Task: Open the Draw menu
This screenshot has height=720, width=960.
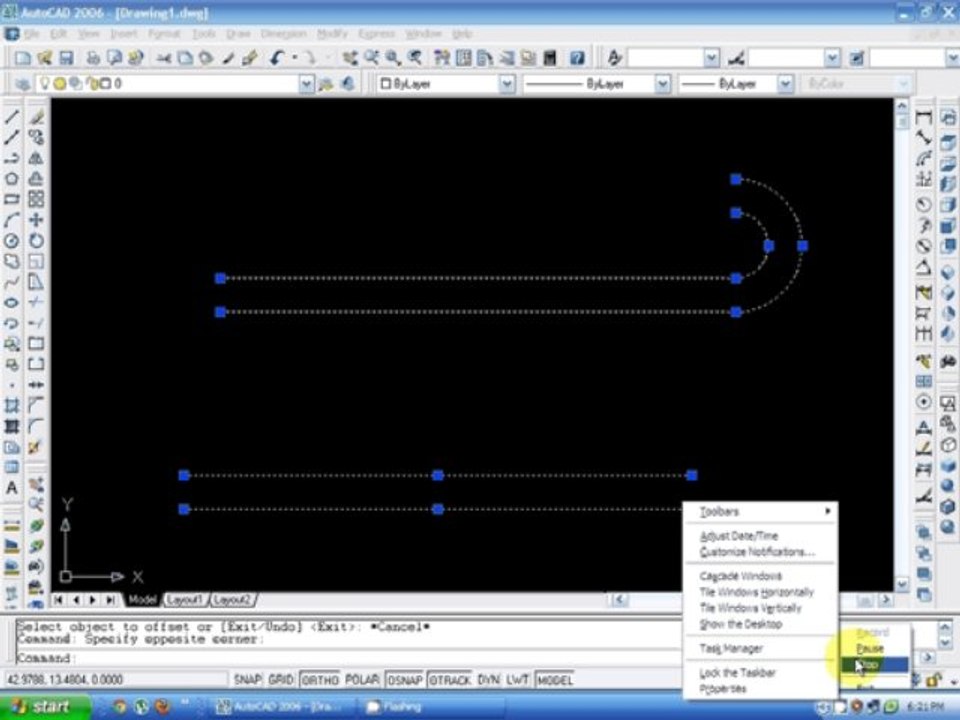Action: (x=238, y=34)
